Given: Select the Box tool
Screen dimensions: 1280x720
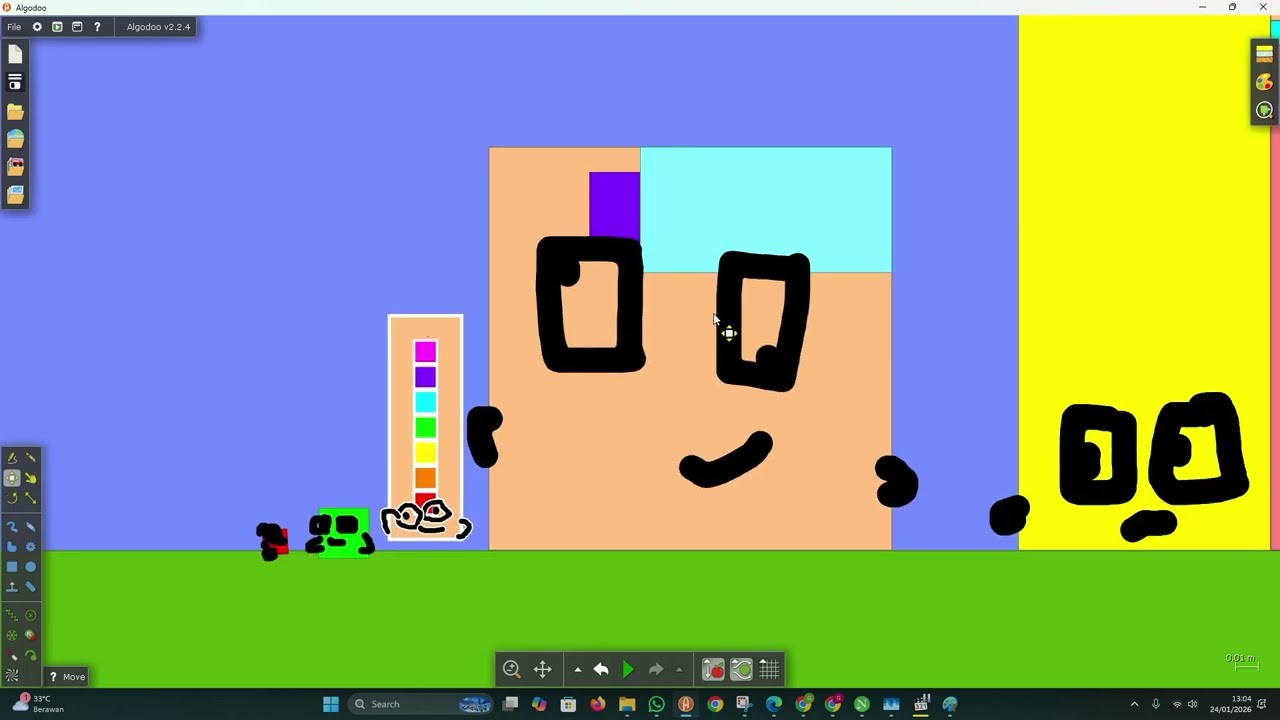Looking at the screenshot, I should tap(12, 567).
